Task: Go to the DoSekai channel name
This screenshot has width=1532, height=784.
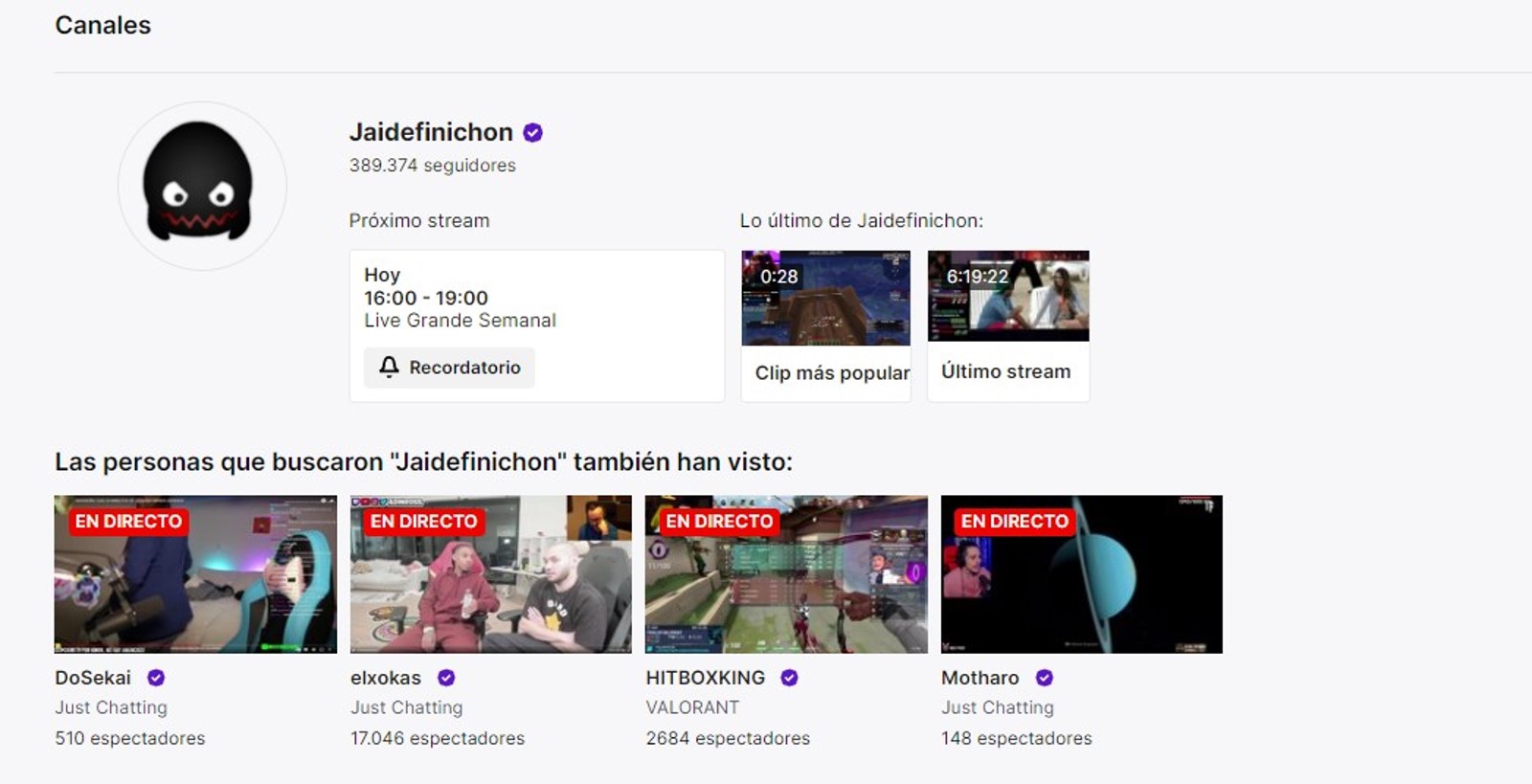Action: pos(93,678)
